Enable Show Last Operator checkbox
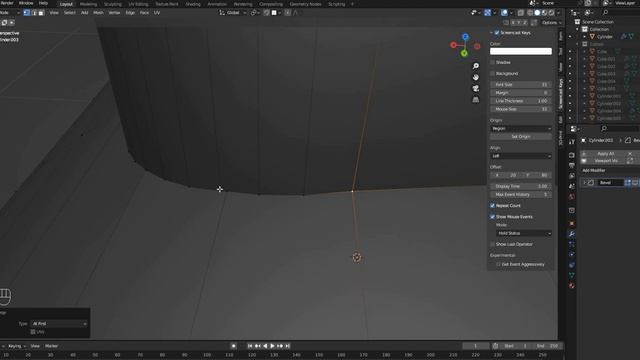 pyautogui.click(x=493, y=244)
